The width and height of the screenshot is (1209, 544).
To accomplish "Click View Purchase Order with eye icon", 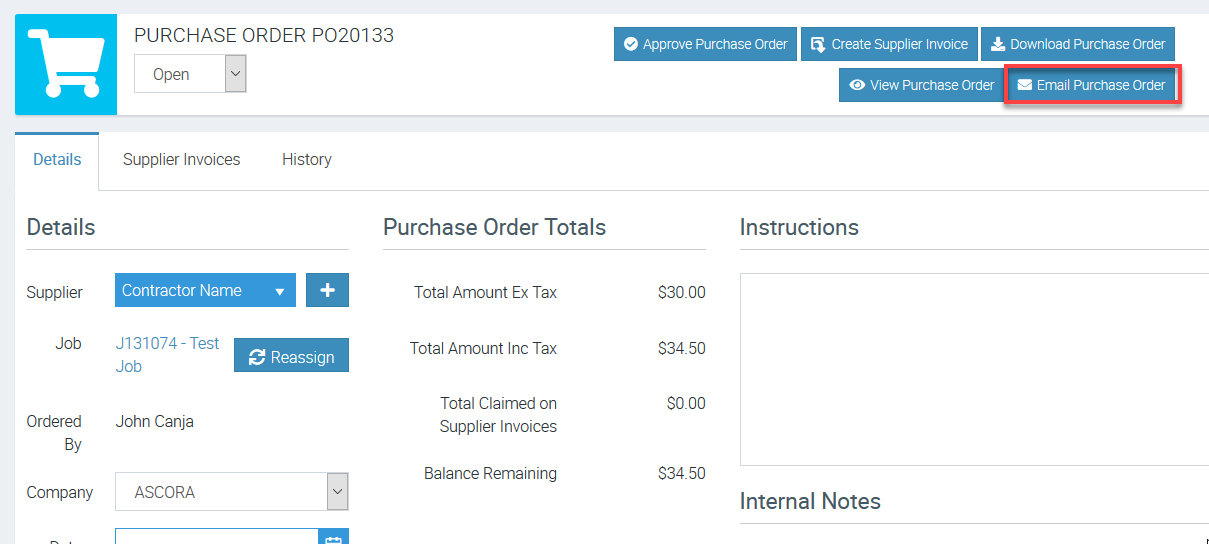I will pos(920,85).
